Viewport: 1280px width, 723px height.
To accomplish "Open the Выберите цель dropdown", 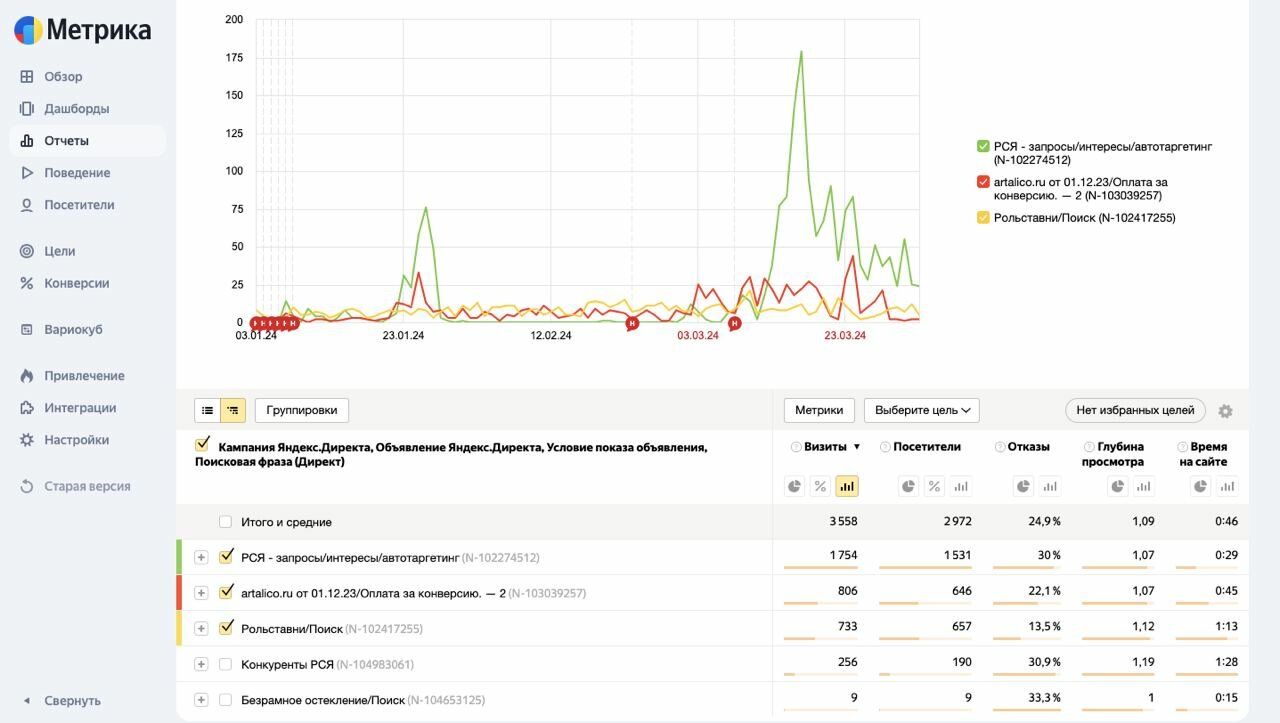I will click(x=921, y=410).
